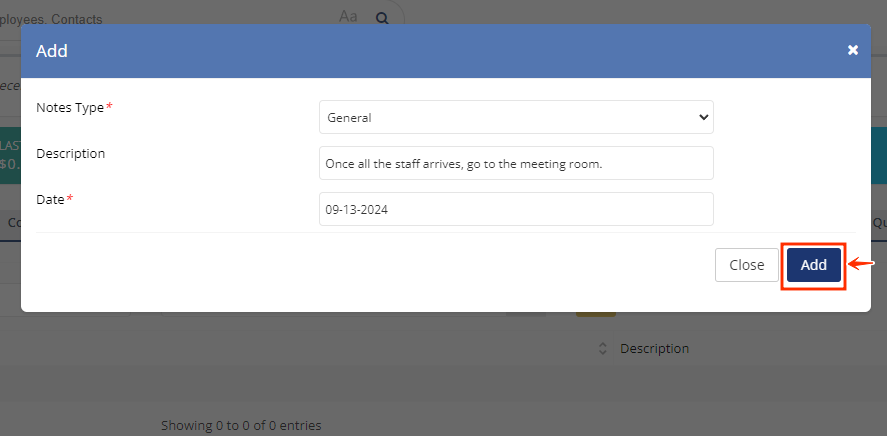Viewport: 887px width, 436px height.
Task: Click the 'Date' field label
Action: (x=50, y=199)
